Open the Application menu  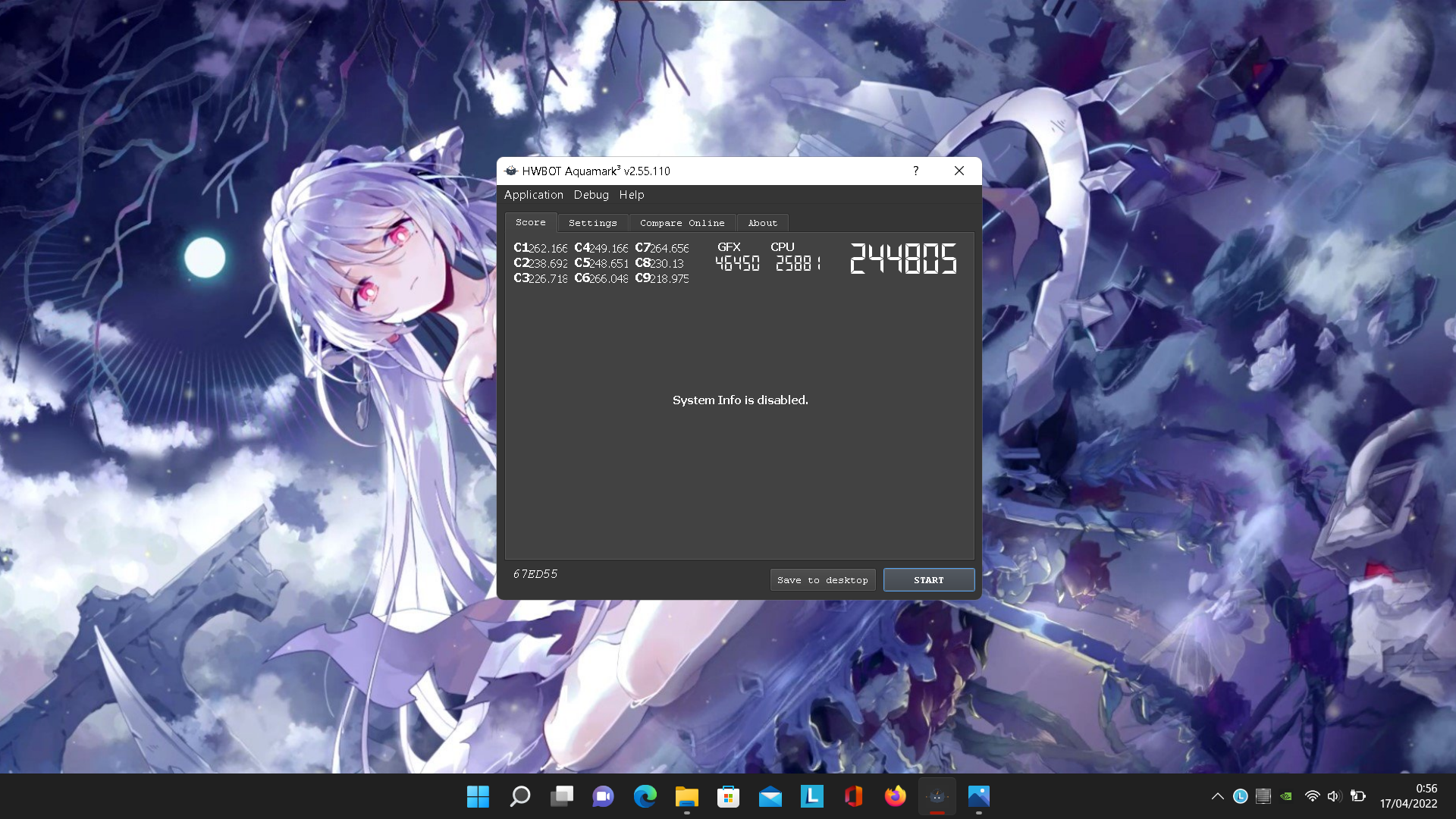[533, 195]
